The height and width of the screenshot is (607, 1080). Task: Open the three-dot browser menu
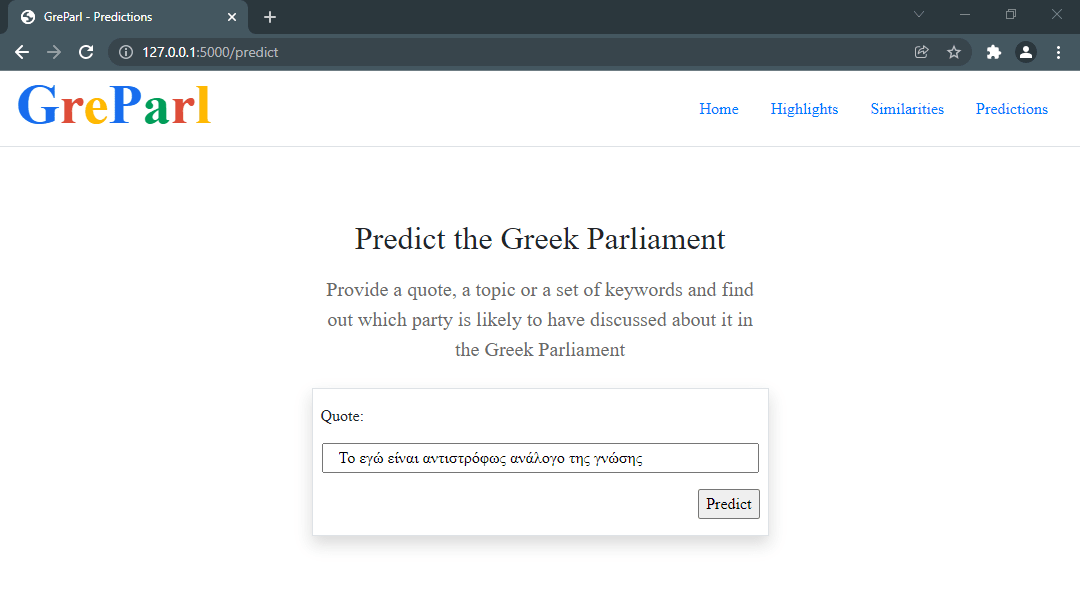pyautogui.click(x=1059, y=52)
